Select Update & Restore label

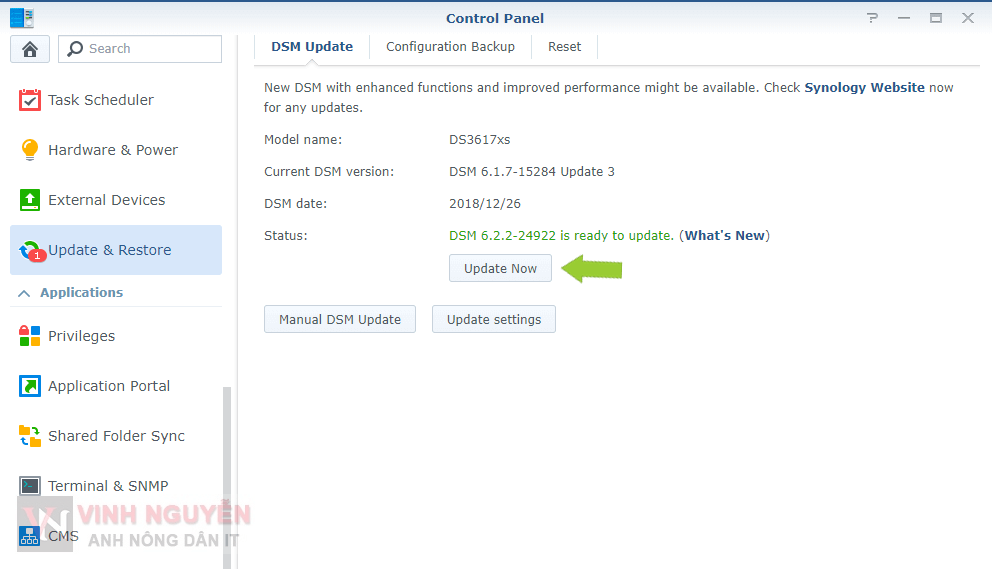pos(109,250)
